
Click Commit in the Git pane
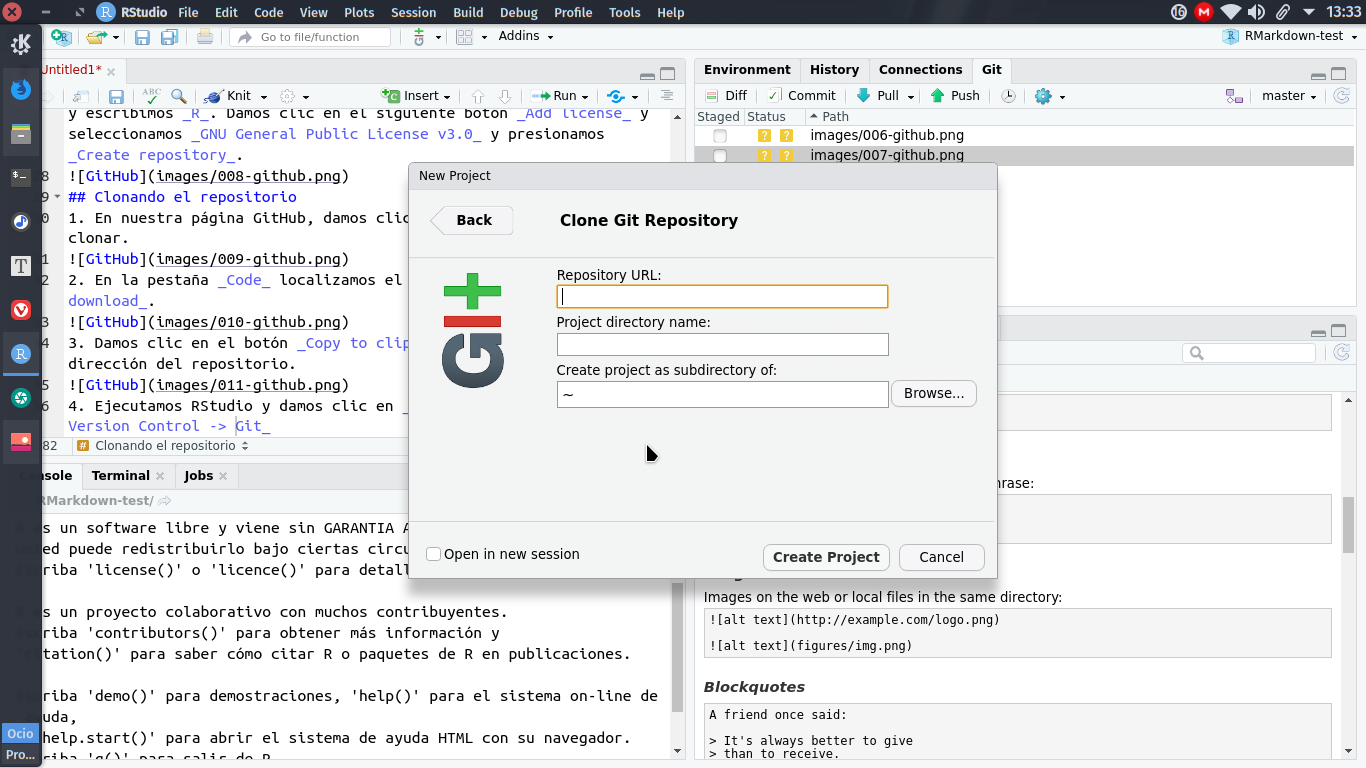[x=801, y=96]
